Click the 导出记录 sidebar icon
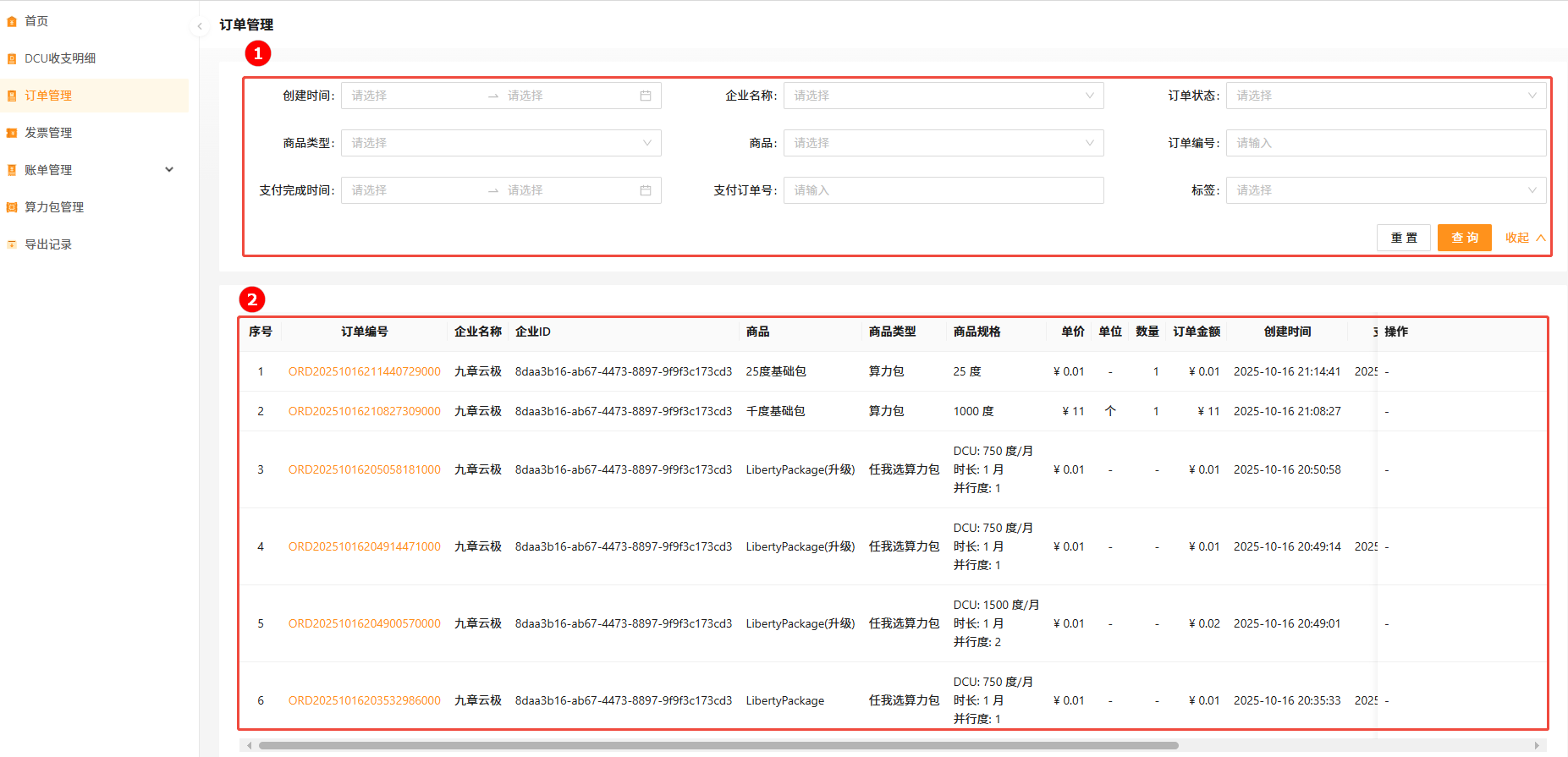The image size is (1568, 757). pos(12,244)
